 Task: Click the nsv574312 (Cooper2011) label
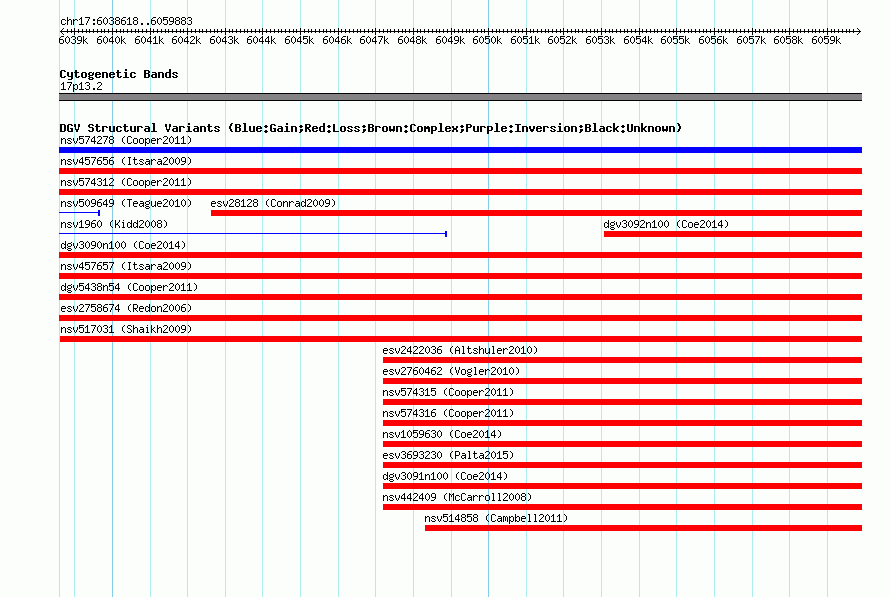pyautogui.click(x=126, y=182)
